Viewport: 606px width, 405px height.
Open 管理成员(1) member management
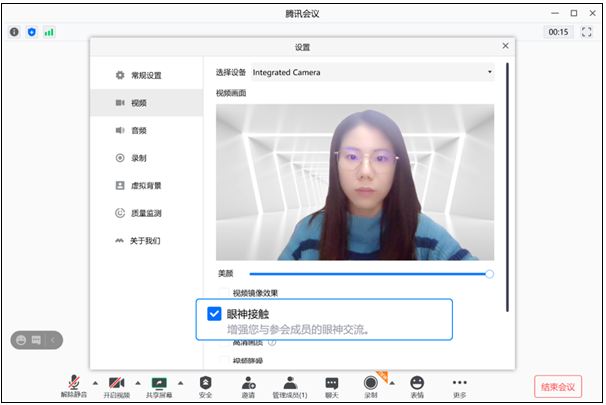pyautogui.click(x=290, y=383)
